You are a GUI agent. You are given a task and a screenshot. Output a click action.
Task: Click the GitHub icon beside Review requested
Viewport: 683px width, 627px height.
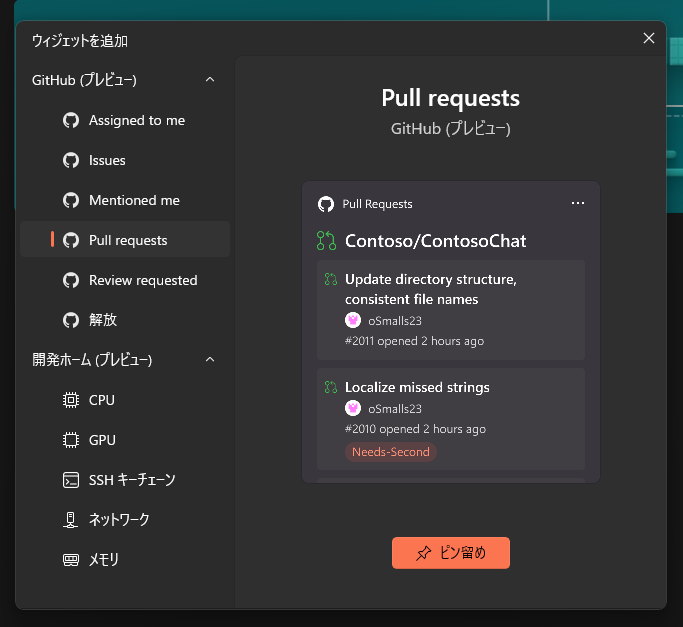coord(71,280)
